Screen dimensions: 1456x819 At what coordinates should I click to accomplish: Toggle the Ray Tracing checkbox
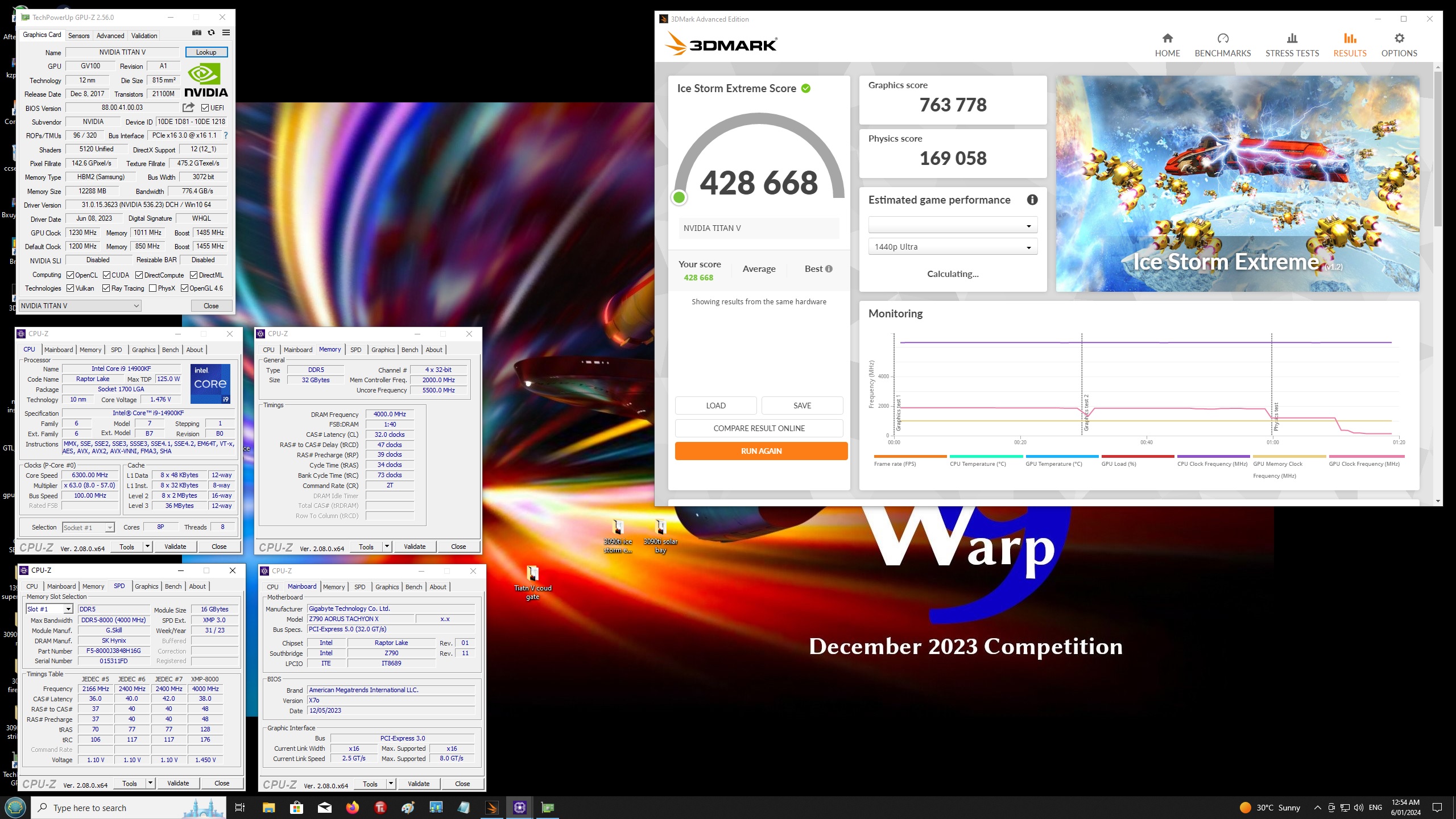point(106,288)
